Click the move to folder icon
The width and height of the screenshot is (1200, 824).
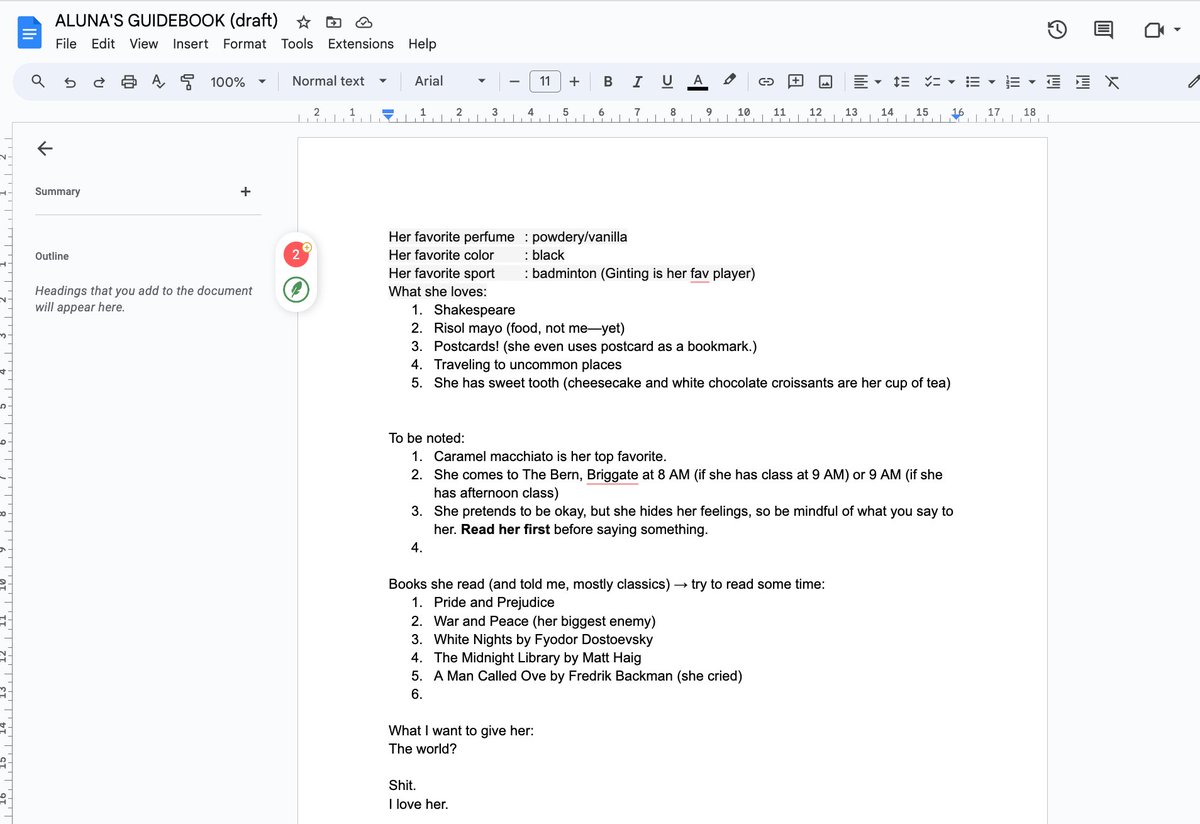click(x=334, y=21)
